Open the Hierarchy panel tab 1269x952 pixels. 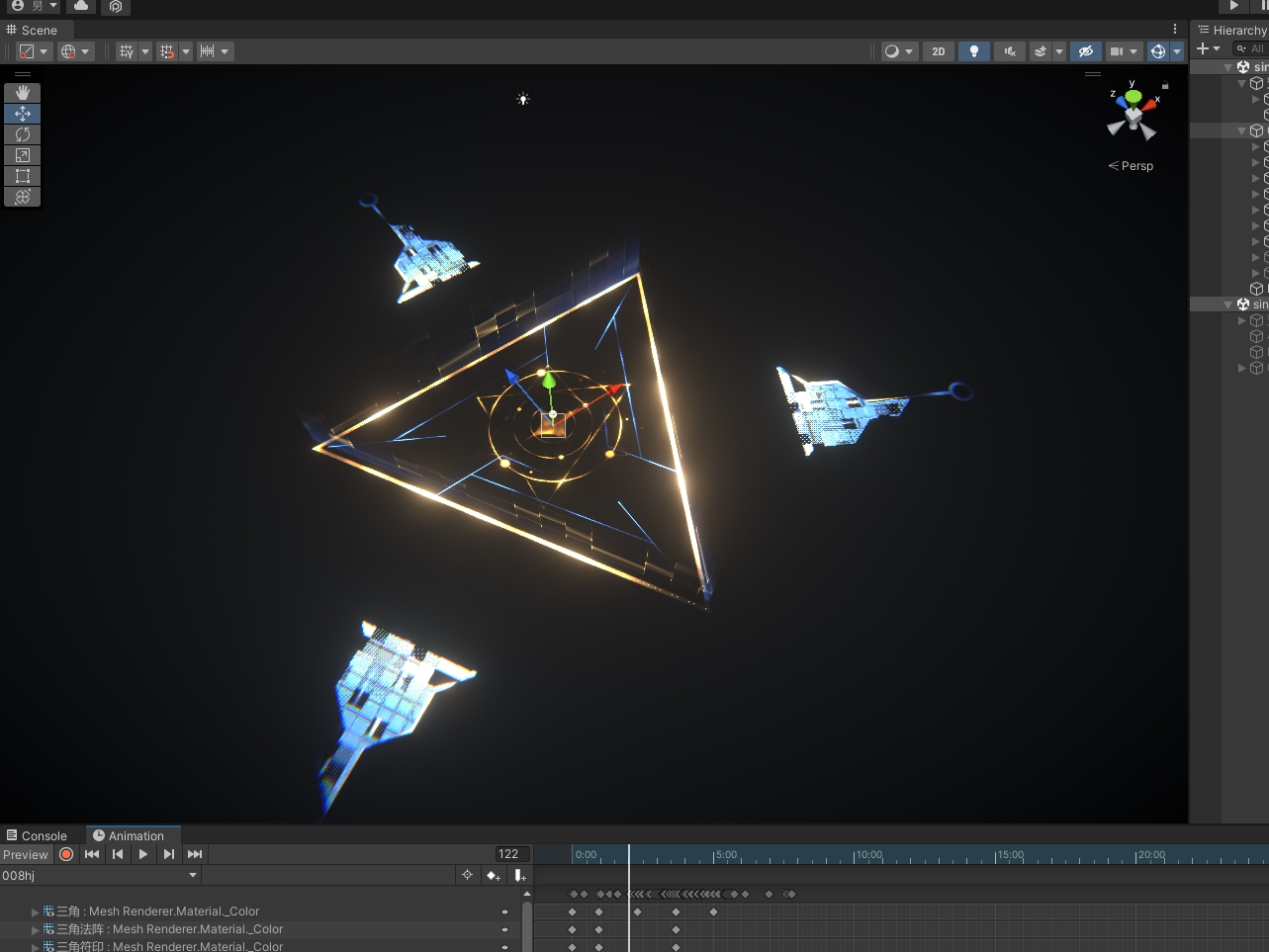click(x=1231, y=31)
